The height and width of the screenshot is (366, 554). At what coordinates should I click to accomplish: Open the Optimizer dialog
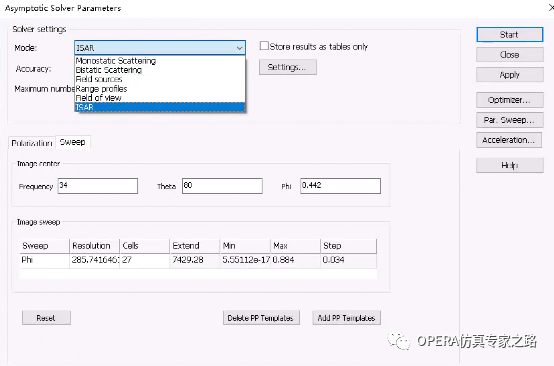point(509,100)
